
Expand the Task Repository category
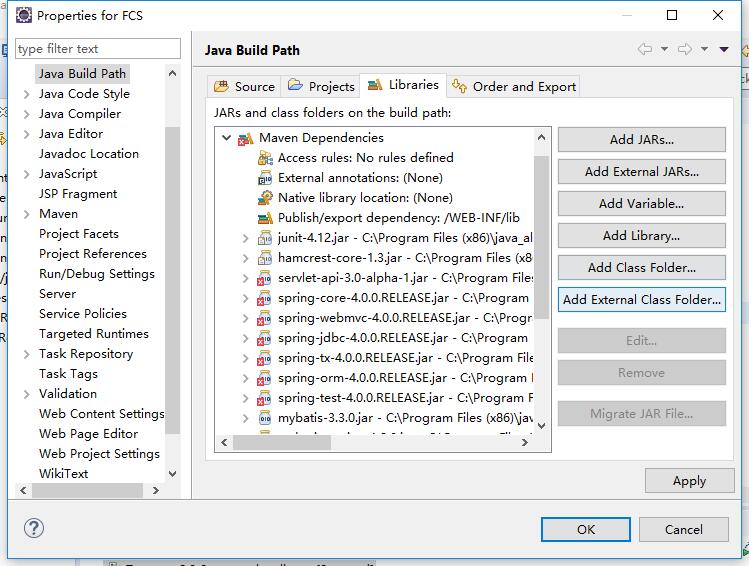click(x=27, y=354)
